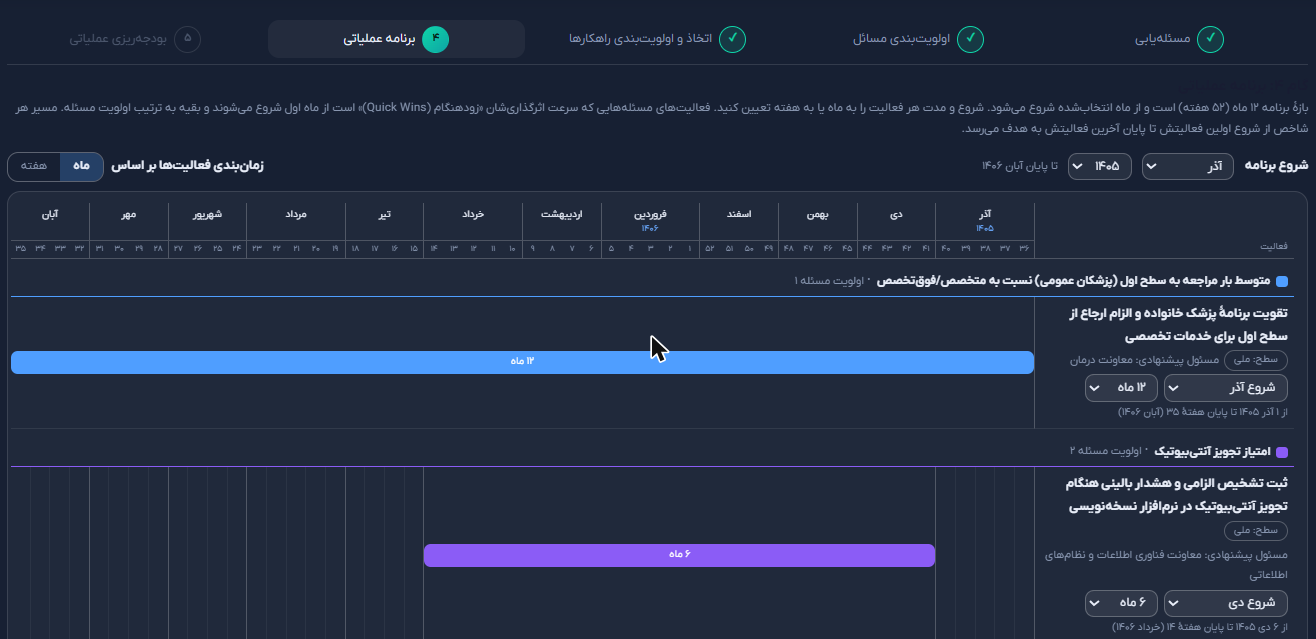Click step number 4 circle icon
1316x639 pixels.
[x=436, y=39]
